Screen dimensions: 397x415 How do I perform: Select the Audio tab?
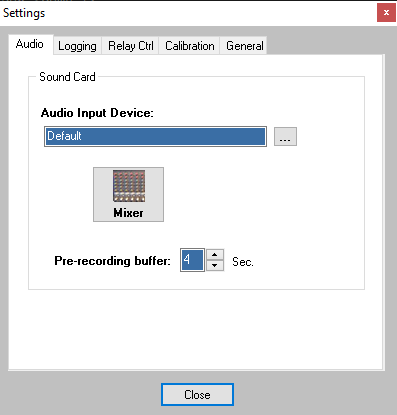[x=30, y=44]
